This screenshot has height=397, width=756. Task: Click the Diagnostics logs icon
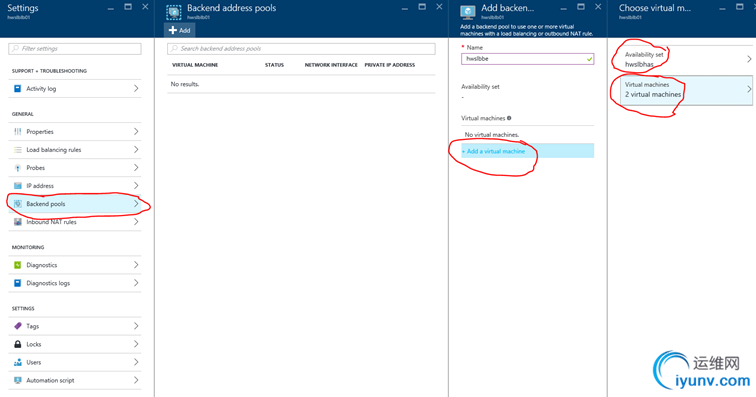(x=17, y=283)
